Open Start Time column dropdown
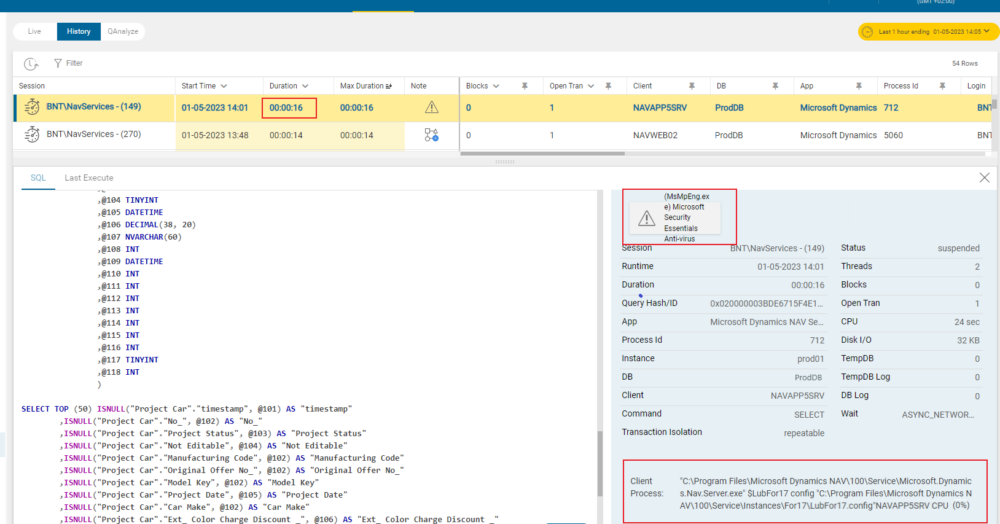Screen dimensions: 1000x524 [223, 86]
